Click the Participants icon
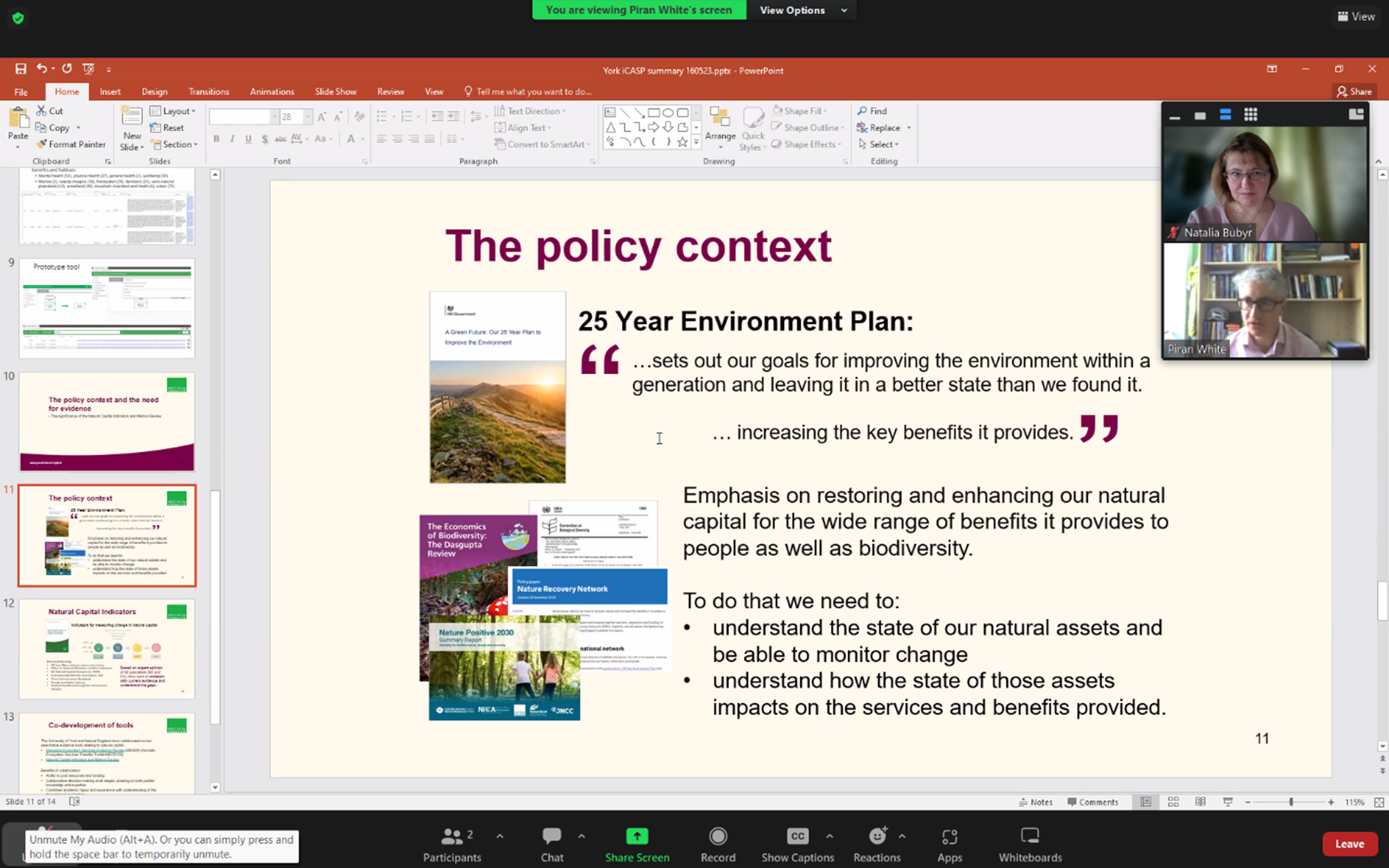Image resolution: width=1389 pixels, height=868 pixels. pyautogui.click(x=451, y=837)
